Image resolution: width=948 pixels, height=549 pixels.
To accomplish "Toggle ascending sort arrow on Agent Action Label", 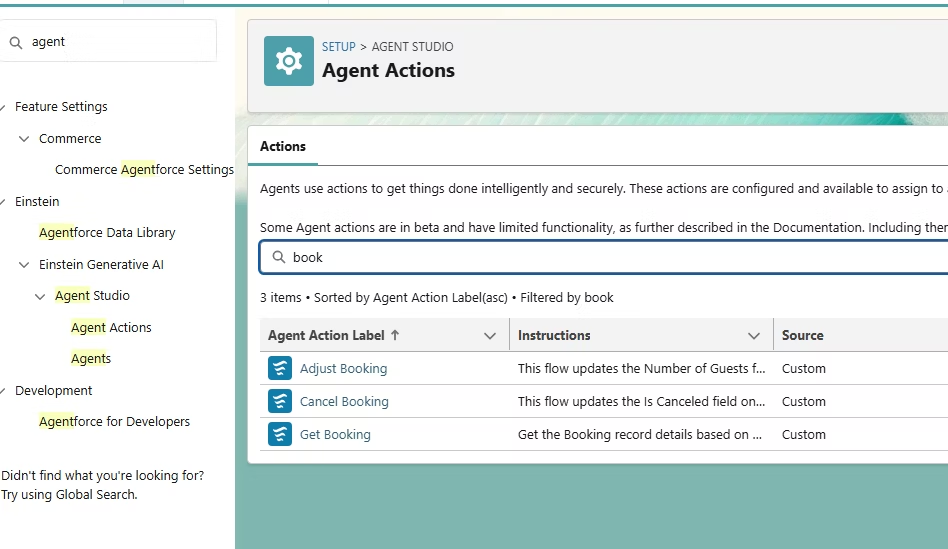I will (395, 335).
